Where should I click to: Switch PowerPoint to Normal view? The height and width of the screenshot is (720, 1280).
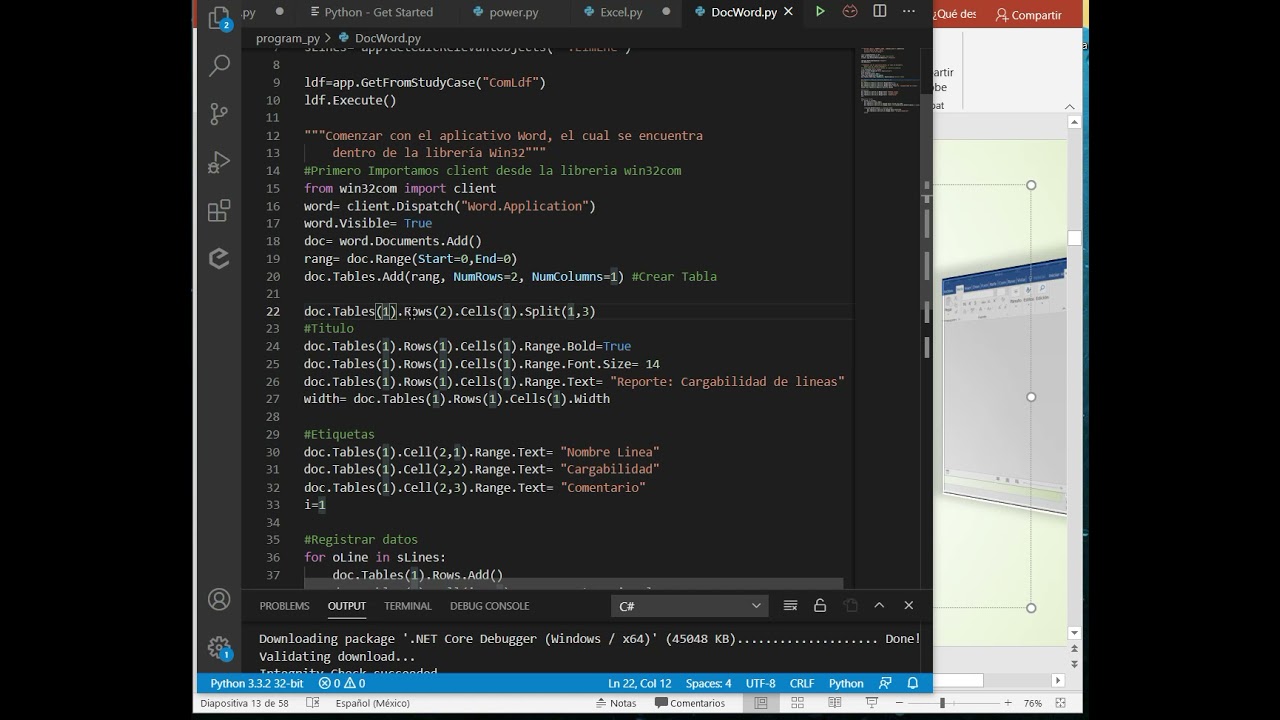pos(761,703)
